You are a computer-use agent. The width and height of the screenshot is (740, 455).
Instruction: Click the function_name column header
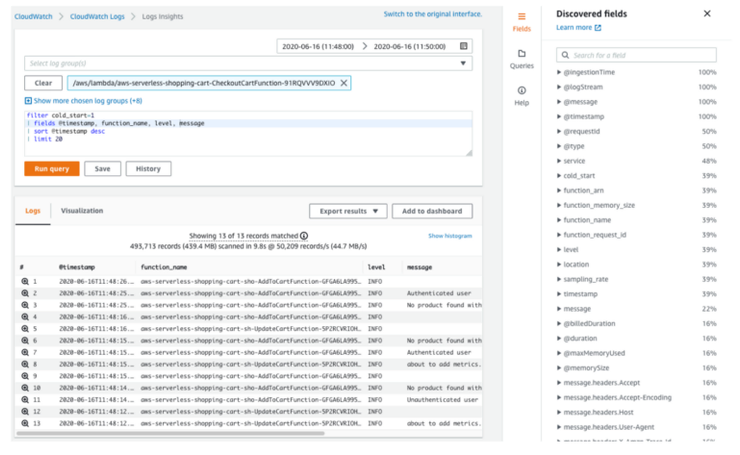click(164, 267)
